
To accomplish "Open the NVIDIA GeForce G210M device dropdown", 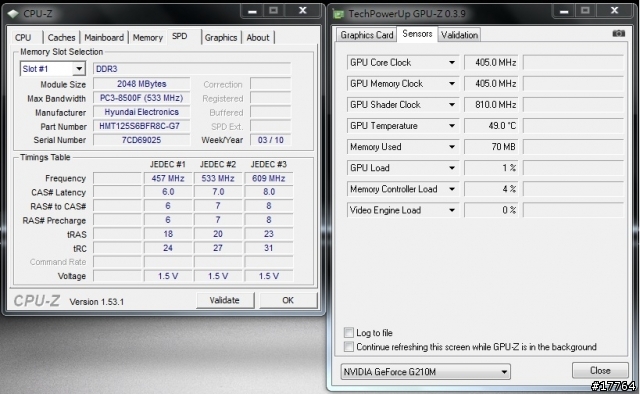I will (504, 372).
